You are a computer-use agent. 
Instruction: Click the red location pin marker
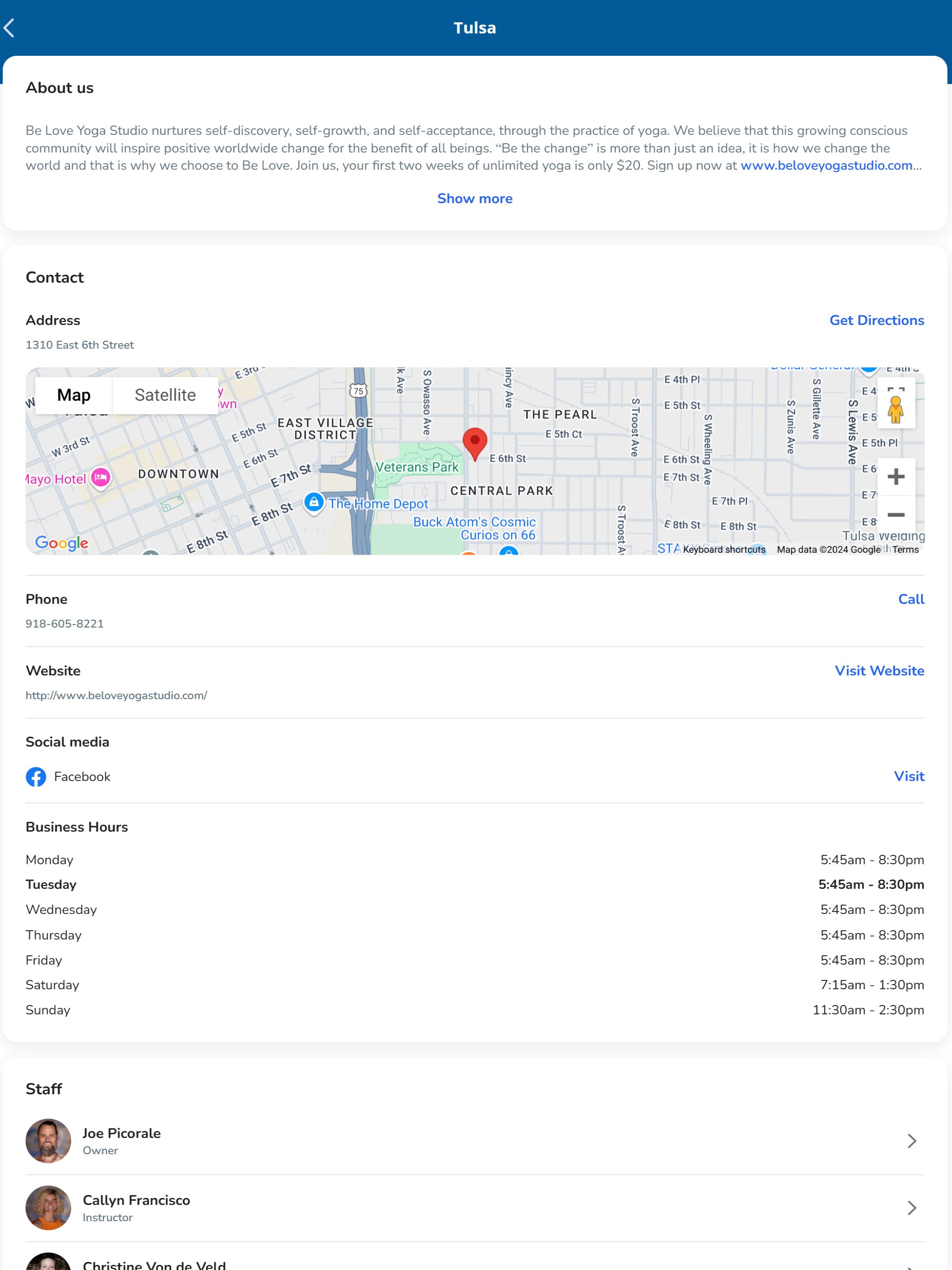pos(475,443)
